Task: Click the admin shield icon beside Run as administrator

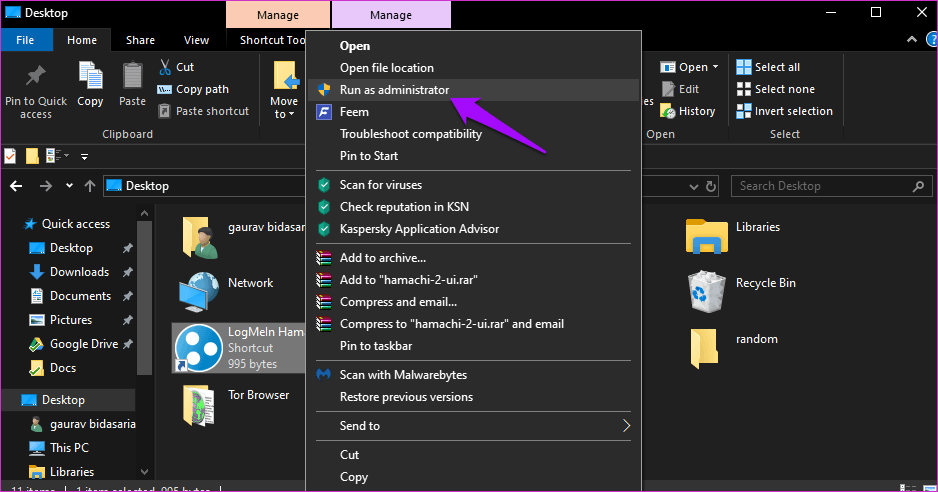Action: (x=324, y=90)
